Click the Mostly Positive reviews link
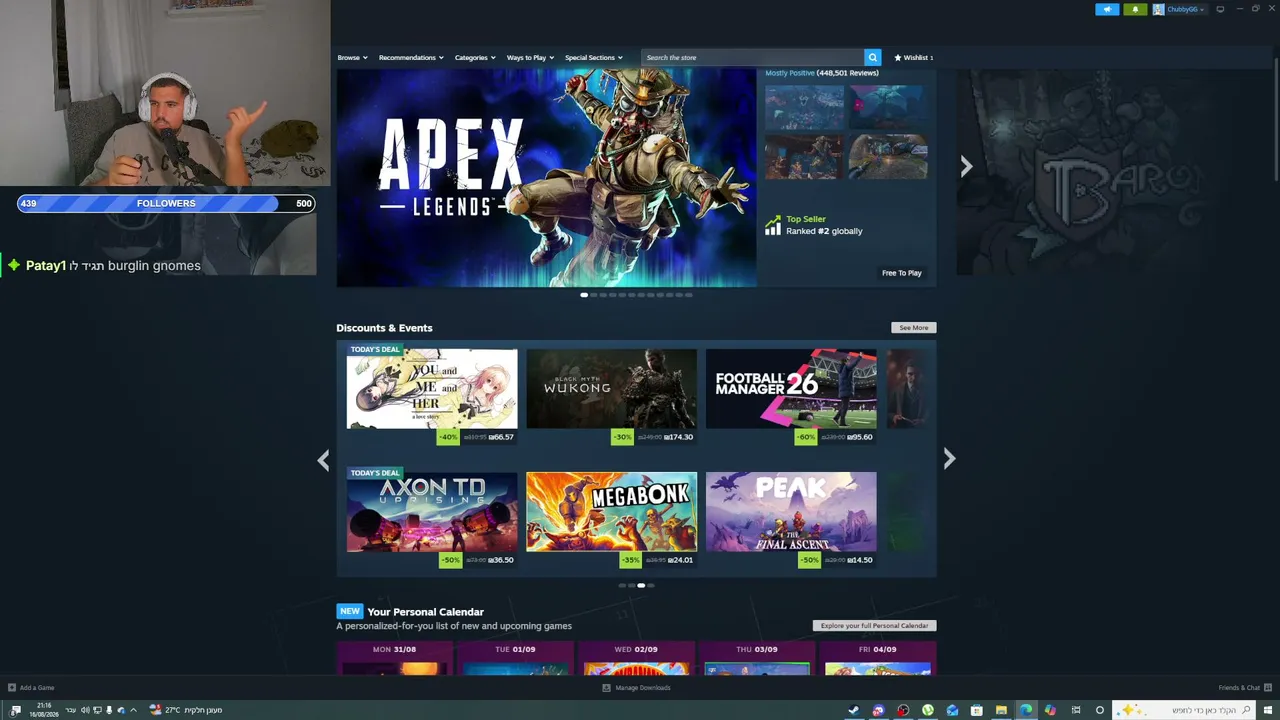Image resolution: width=1280 pixels, height=720 pixels. pos(790,73)
